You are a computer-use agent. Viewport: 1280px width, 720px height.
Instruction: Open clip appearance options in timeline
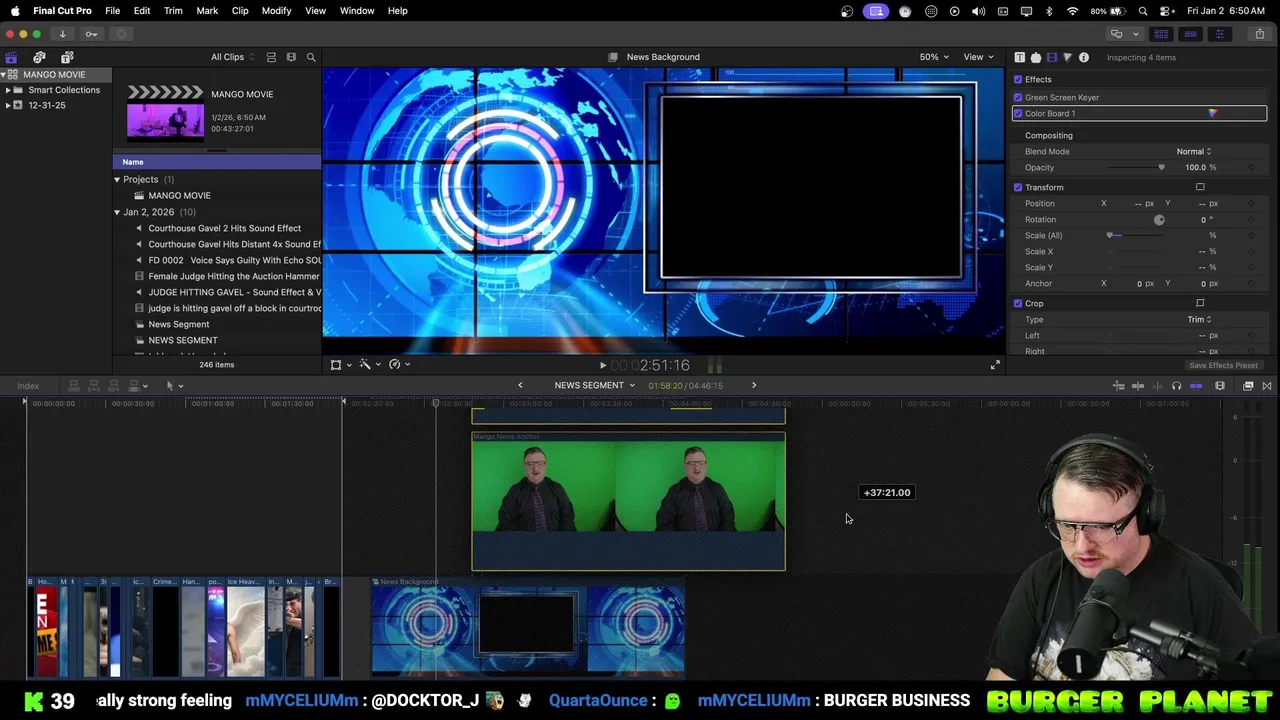pos(1220,386)
